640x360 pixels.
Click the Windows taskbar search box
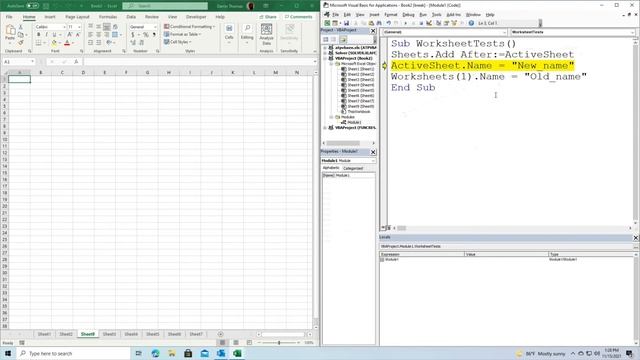[x=73, y=353]
